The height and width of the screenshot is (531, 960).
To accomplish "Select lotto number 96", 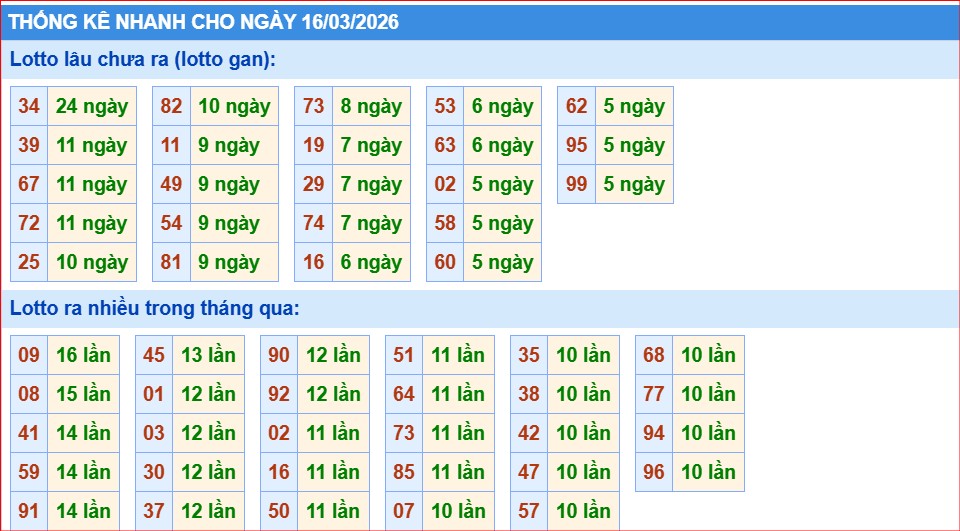I will click(654, 472).
